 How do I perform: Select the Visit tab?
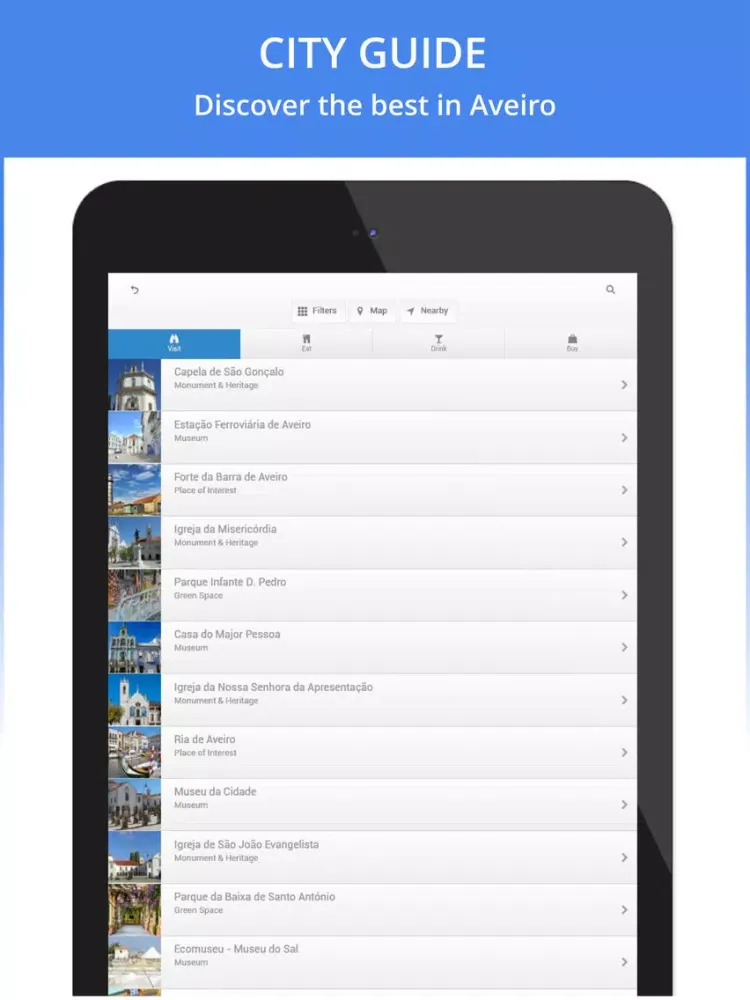(174, 343)
